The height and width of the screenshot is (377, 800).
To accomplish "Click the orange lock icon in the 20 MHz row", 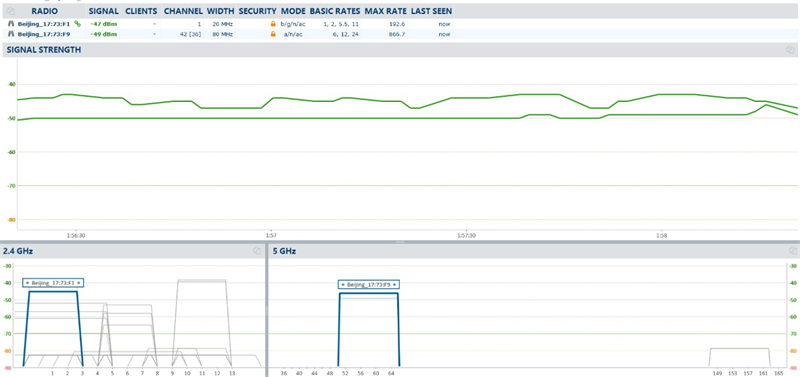I will point(273,23).
